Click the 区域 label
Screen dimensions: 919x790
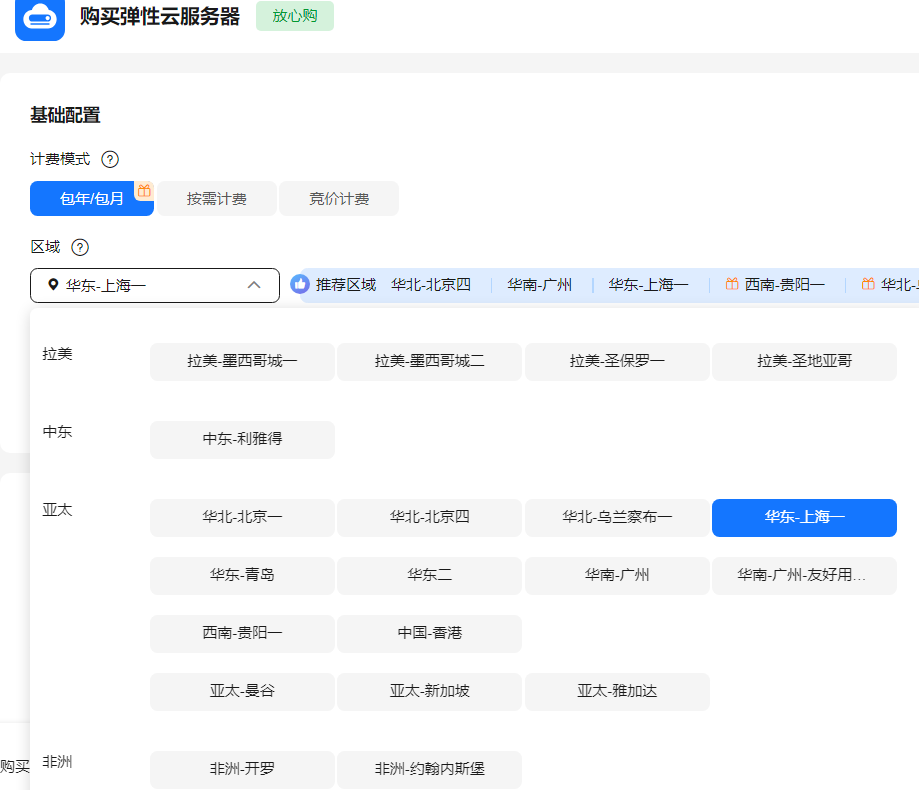pyautogui.click(x=45, y=247)
